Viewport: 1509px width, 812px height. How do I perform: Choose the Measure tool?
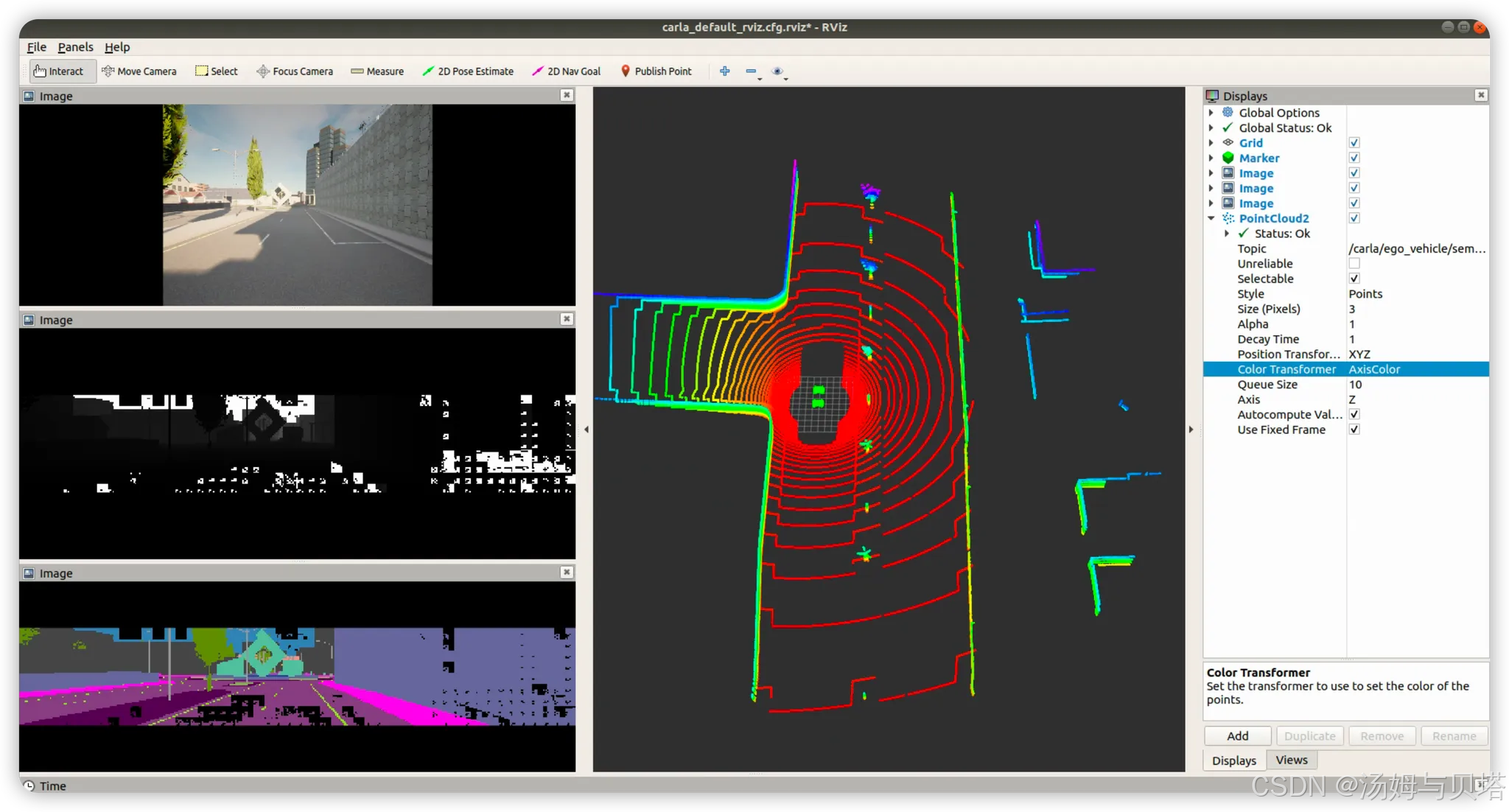click(377, 71)
